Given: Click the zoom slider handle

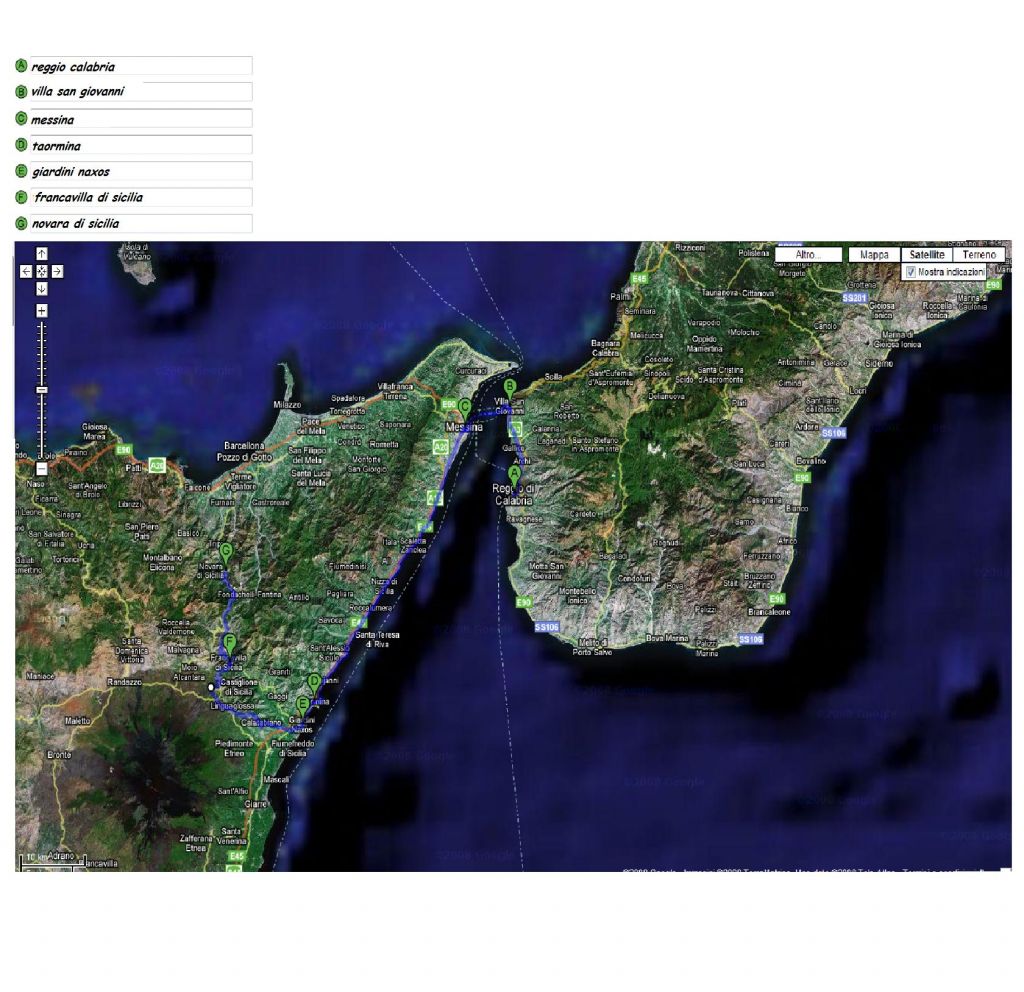Looking at the screenshot, I should (41, 390).
